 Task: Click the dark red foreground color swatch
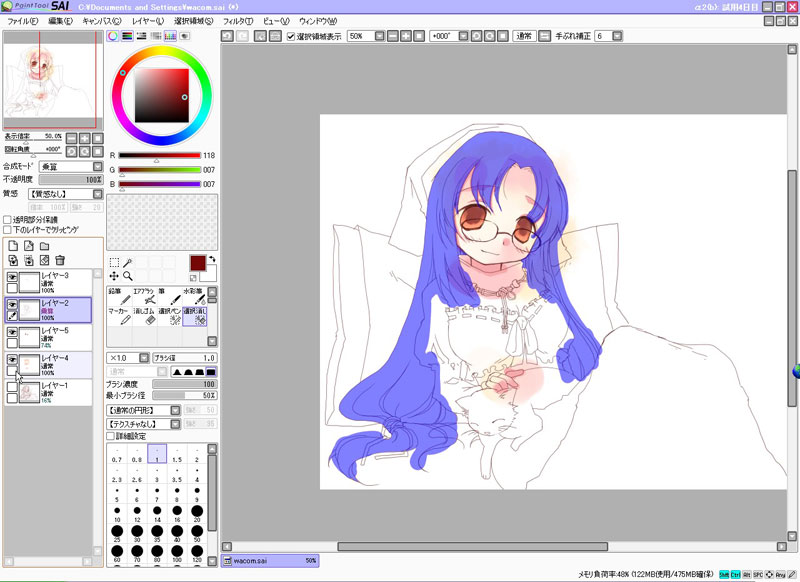(x=198, y=263)
